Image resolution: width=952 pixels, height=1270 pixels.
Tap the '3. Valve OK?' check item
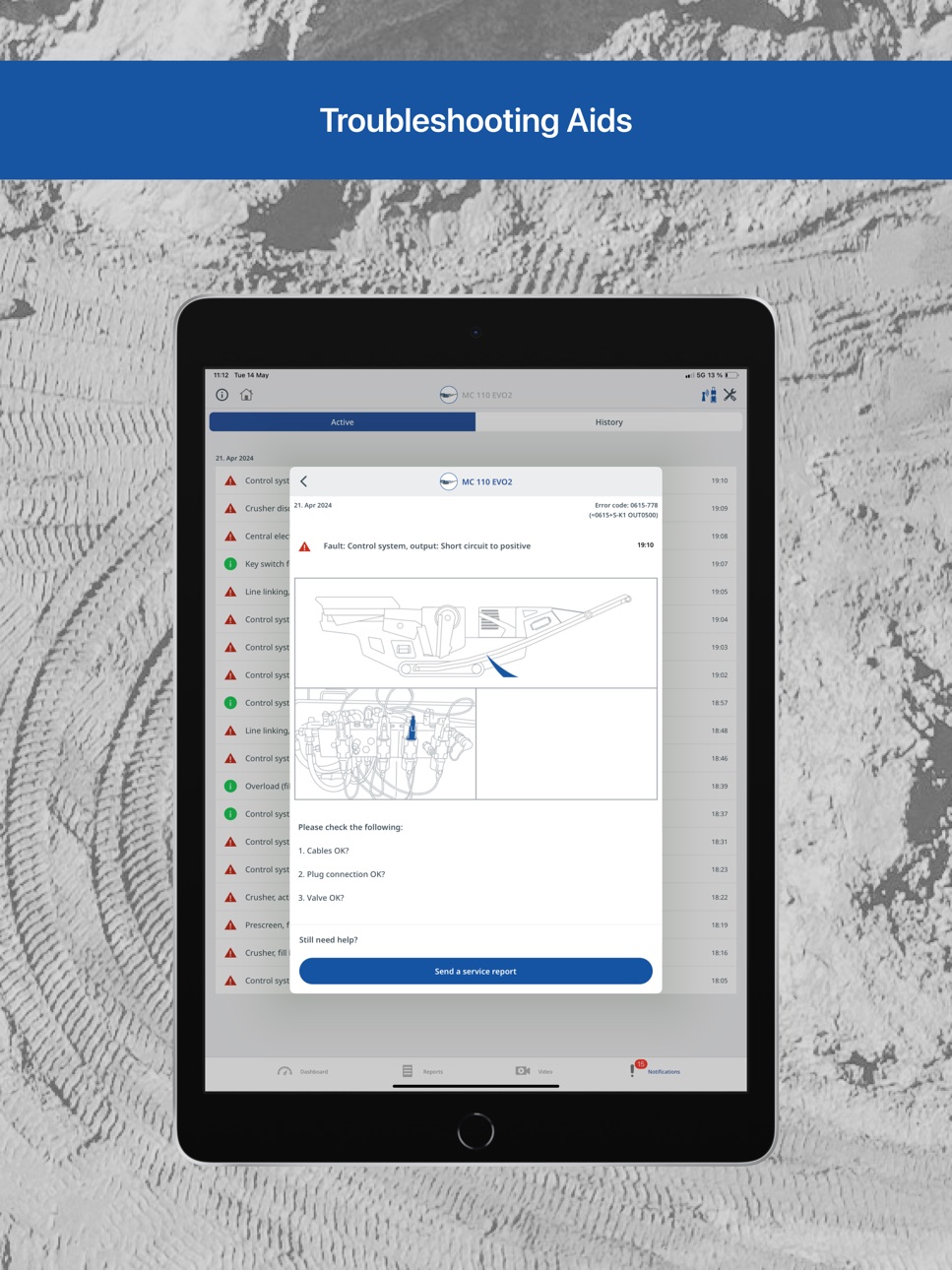tap(321, 898)
